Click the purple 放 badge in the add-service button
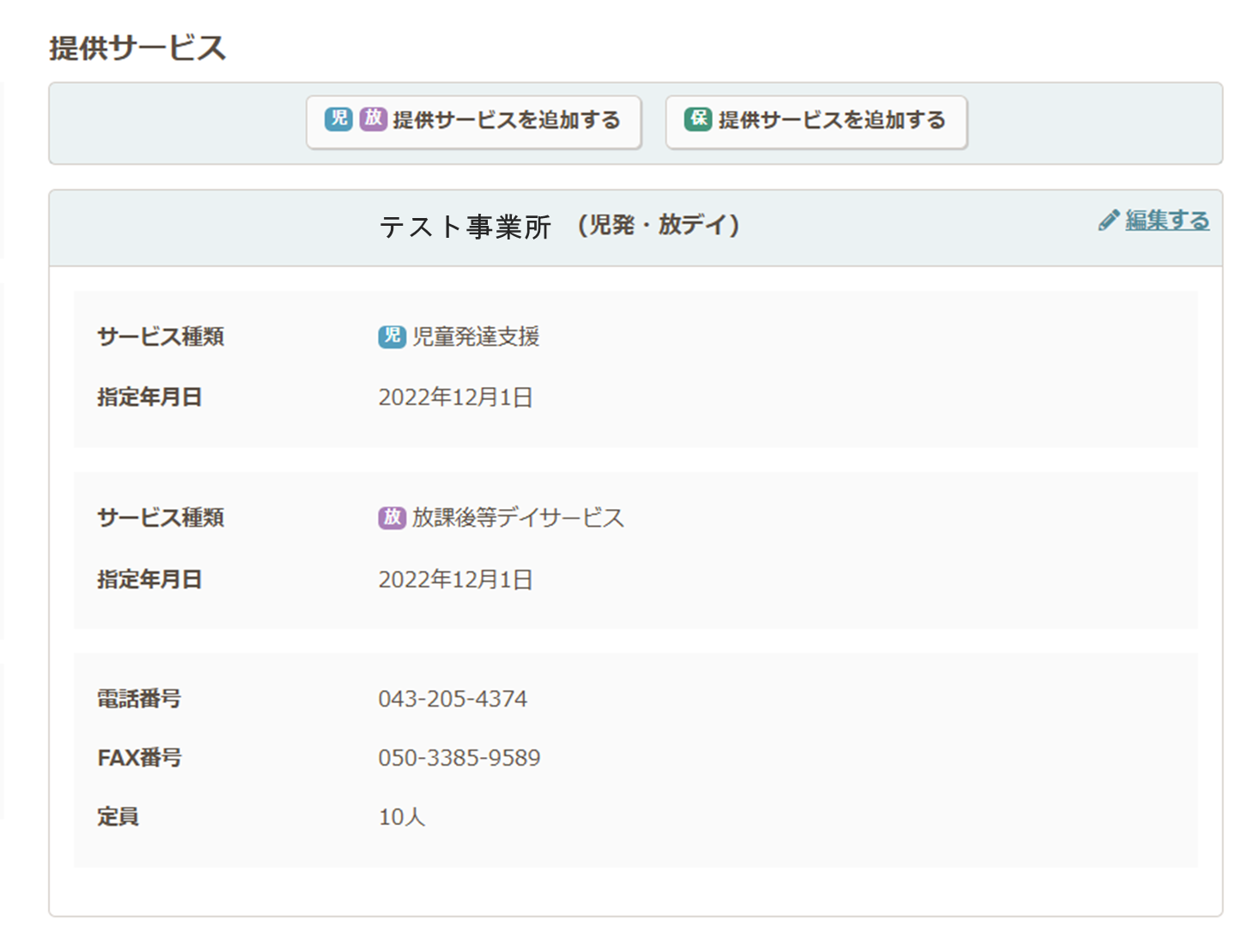The image size is (1253, 952). (373, 118)
